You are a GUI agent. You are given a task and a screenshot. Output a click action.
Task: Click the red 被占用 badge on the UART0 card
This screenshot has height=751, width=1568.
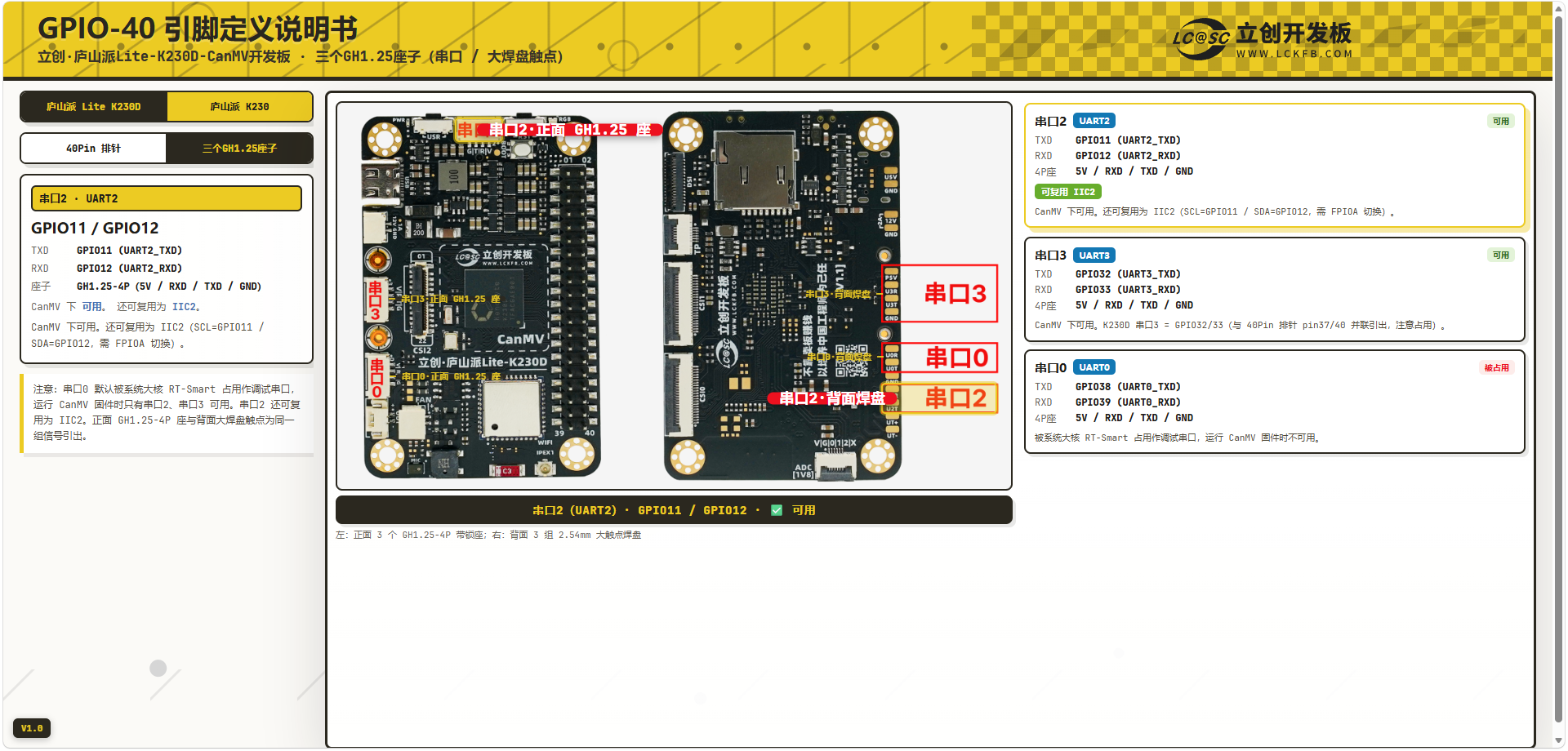pyautogui.click(x=1497, y=367)
